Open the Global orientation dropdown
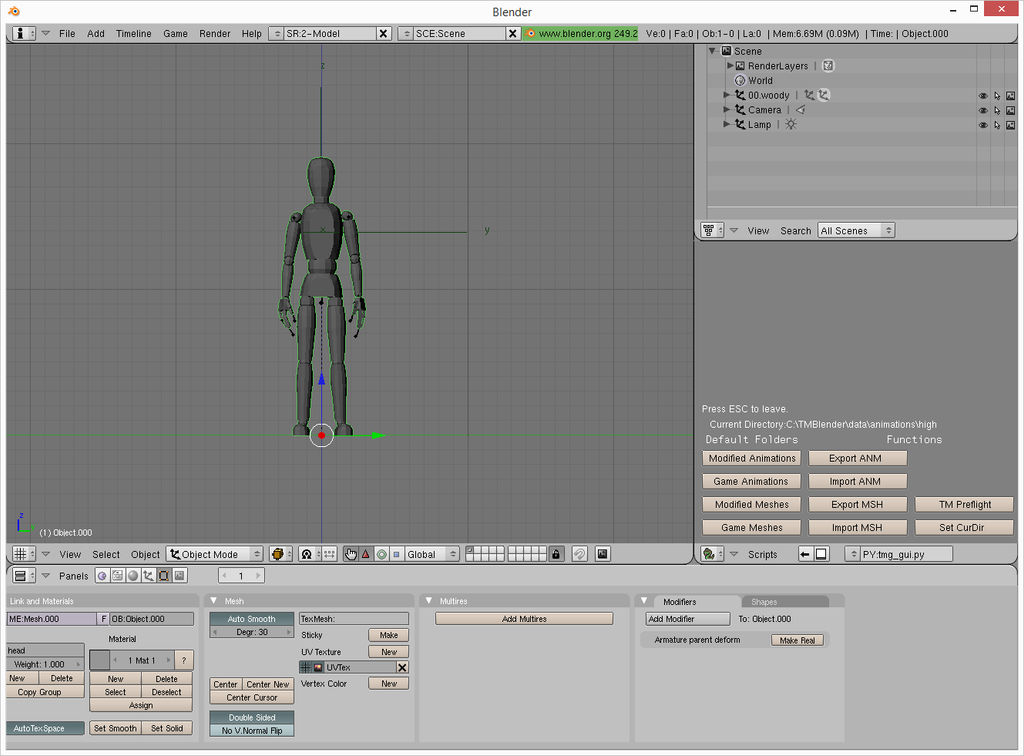1024x756 pixels. tap(432, 554)
